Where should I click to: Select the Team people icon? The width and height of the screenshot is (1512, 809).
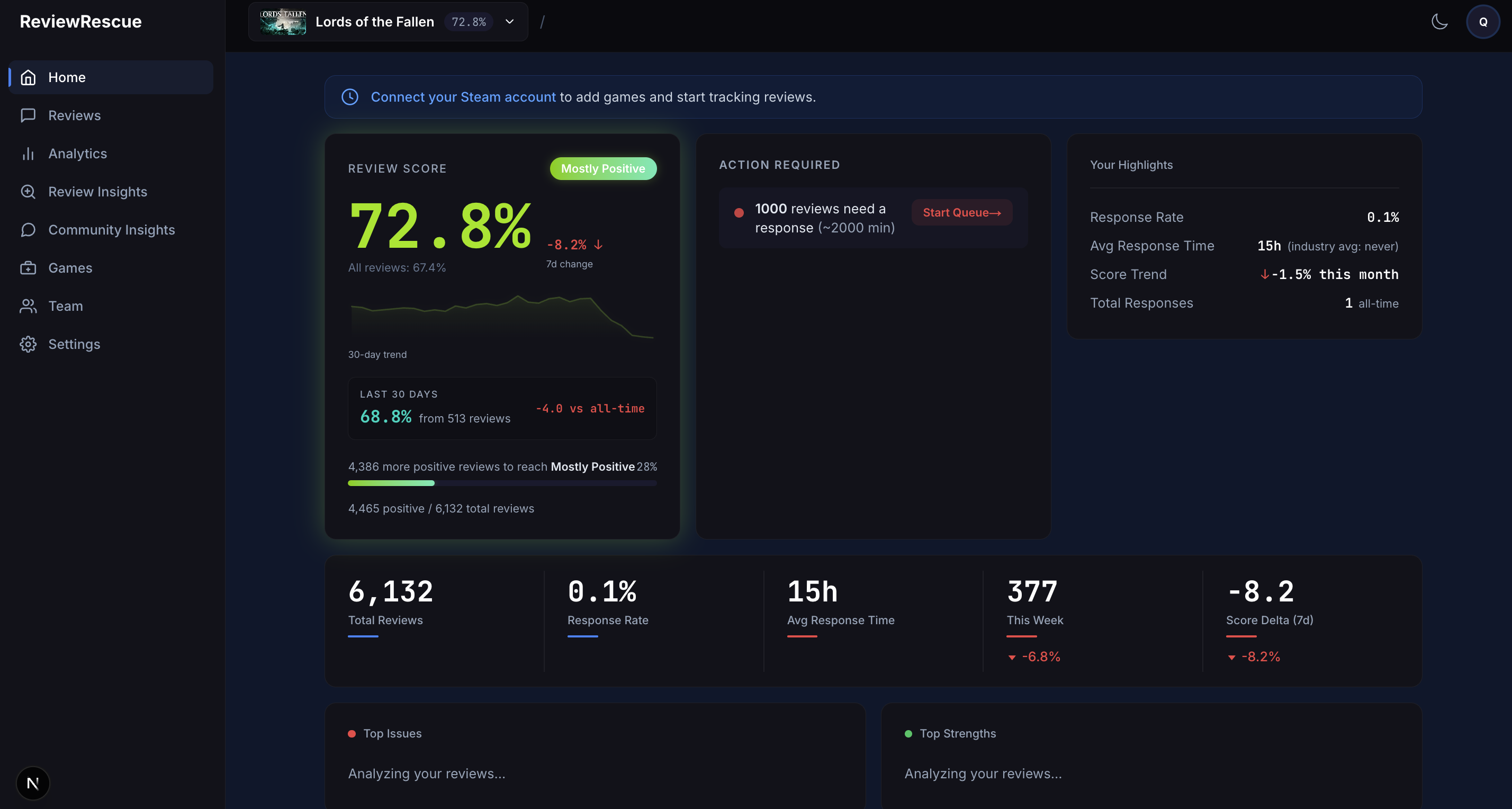click(28, 306)
